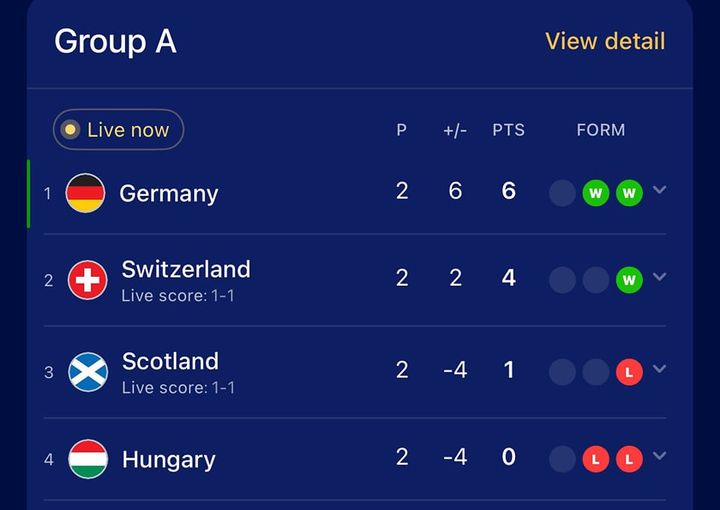Click the PTS column header
The height and width of the screenshot is (510, 720).
coord(508,130)
